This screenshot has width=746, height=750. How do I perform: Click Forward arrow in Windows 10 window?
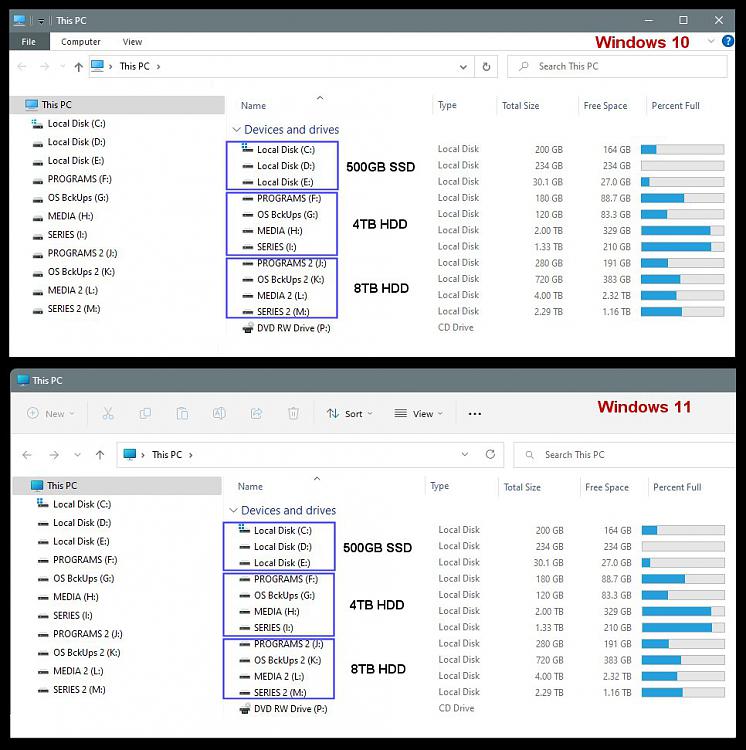[44, 66]
